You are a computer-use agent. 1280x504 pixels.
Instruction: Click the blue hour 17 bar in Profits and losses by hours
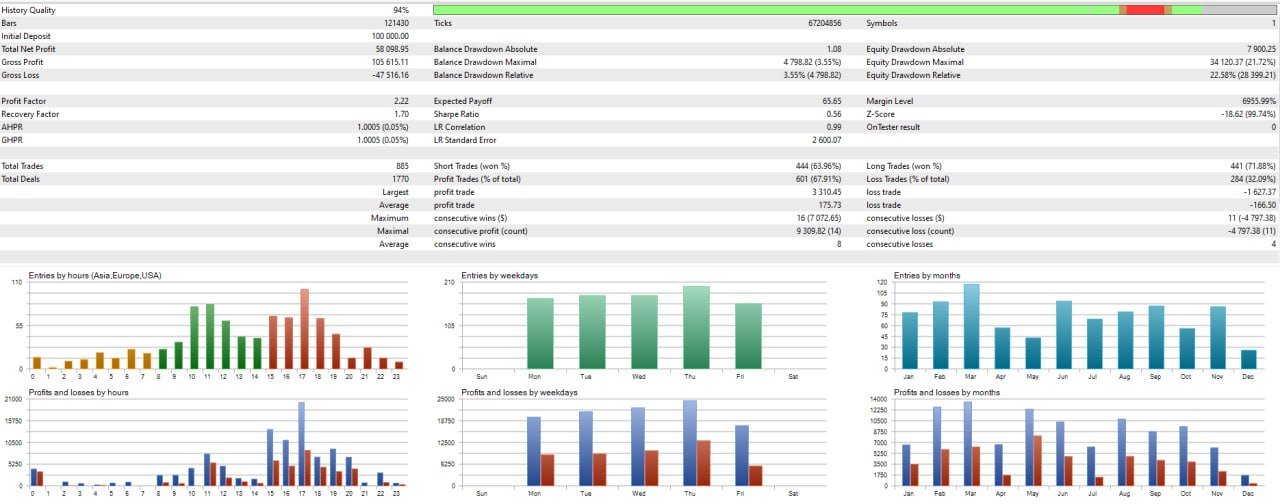click(301, 444)
